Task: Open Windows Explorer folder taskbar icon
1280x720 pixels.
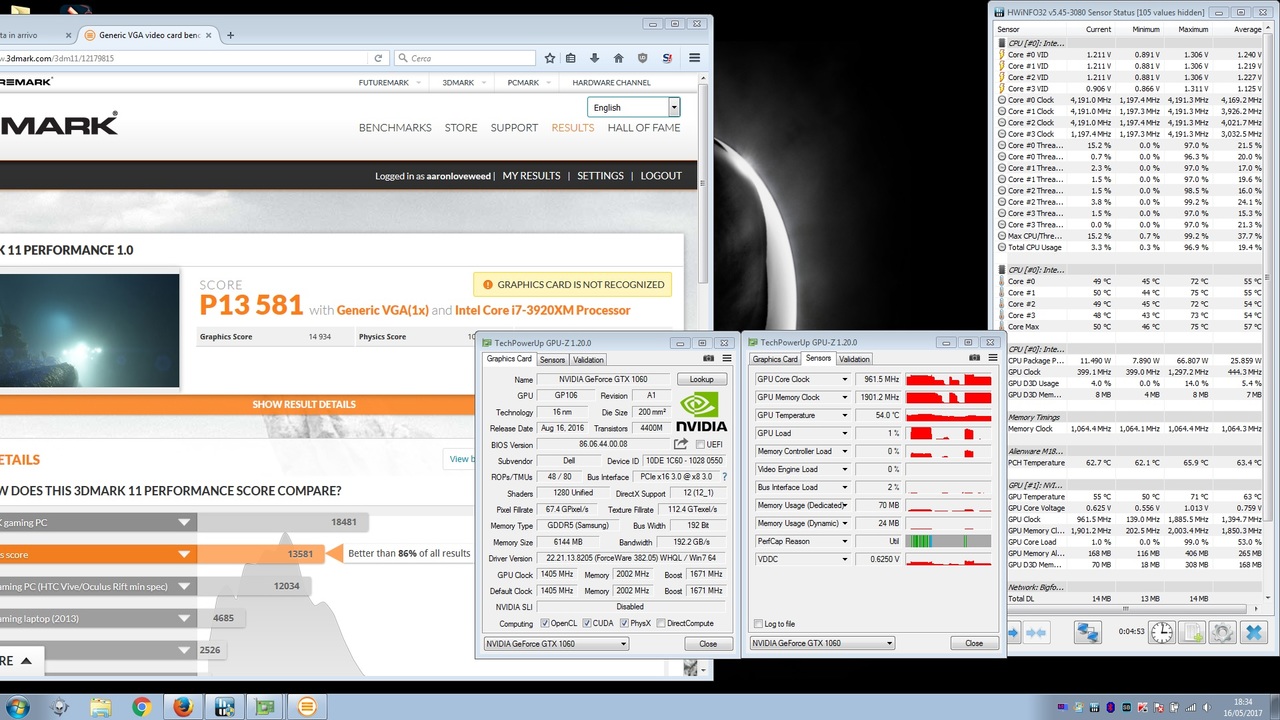Action: [x=100, y=707]
